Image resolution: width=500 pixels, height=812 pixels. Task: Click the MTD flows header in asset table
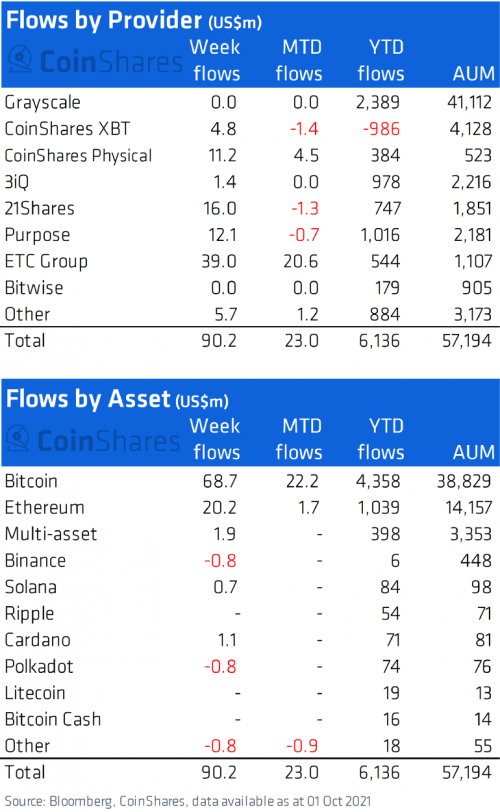pos(299,439)
